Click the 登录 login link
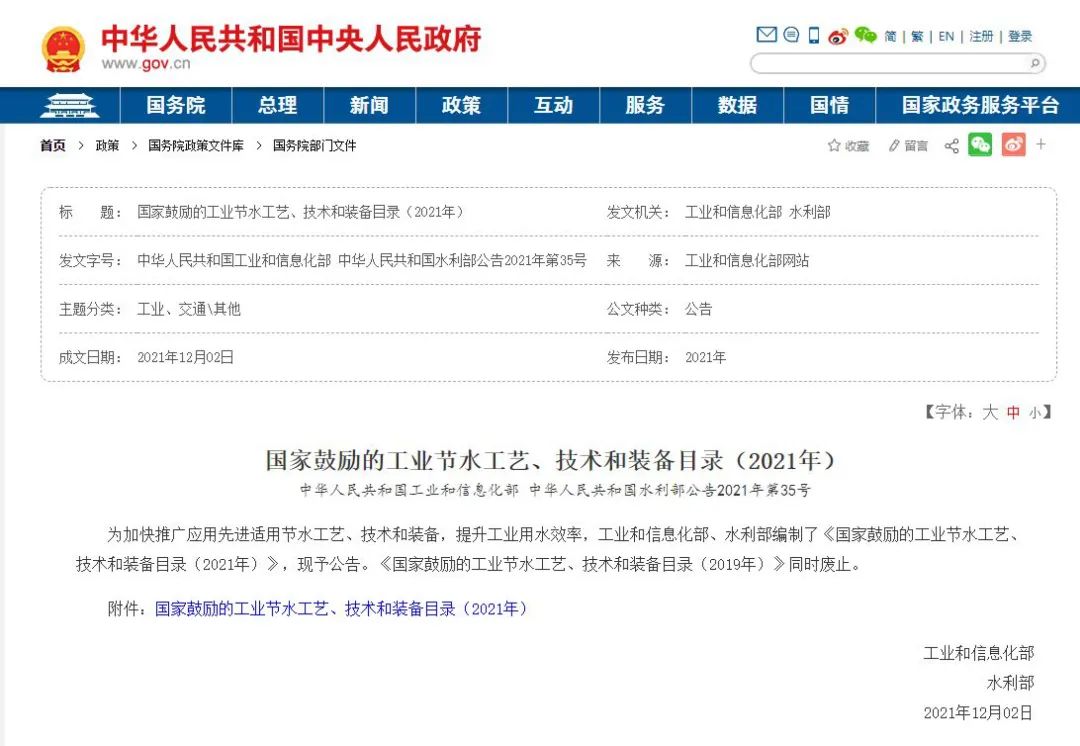 point(1020,37)
